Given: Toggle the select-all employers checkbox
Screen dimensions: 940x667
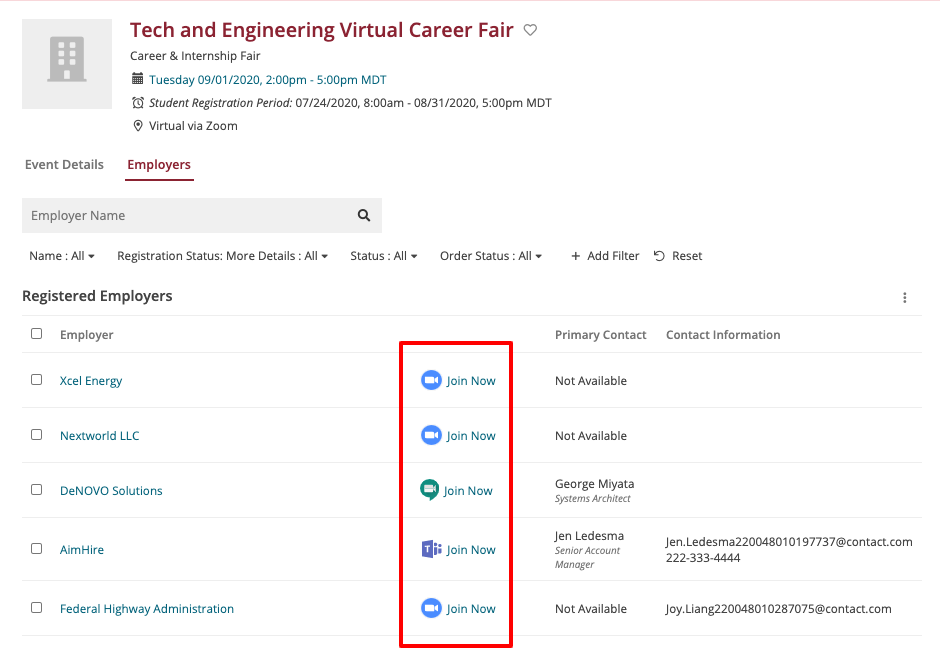Looking at the screenshot, I should pos(37,334).
